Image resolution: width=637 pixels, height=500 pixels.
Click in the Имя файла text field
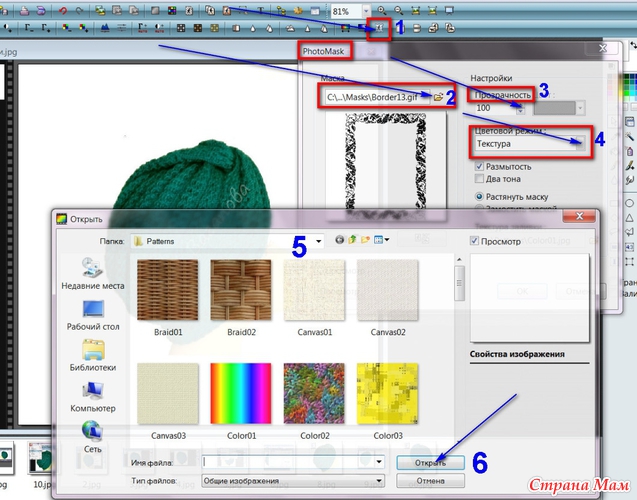point(288,462)
